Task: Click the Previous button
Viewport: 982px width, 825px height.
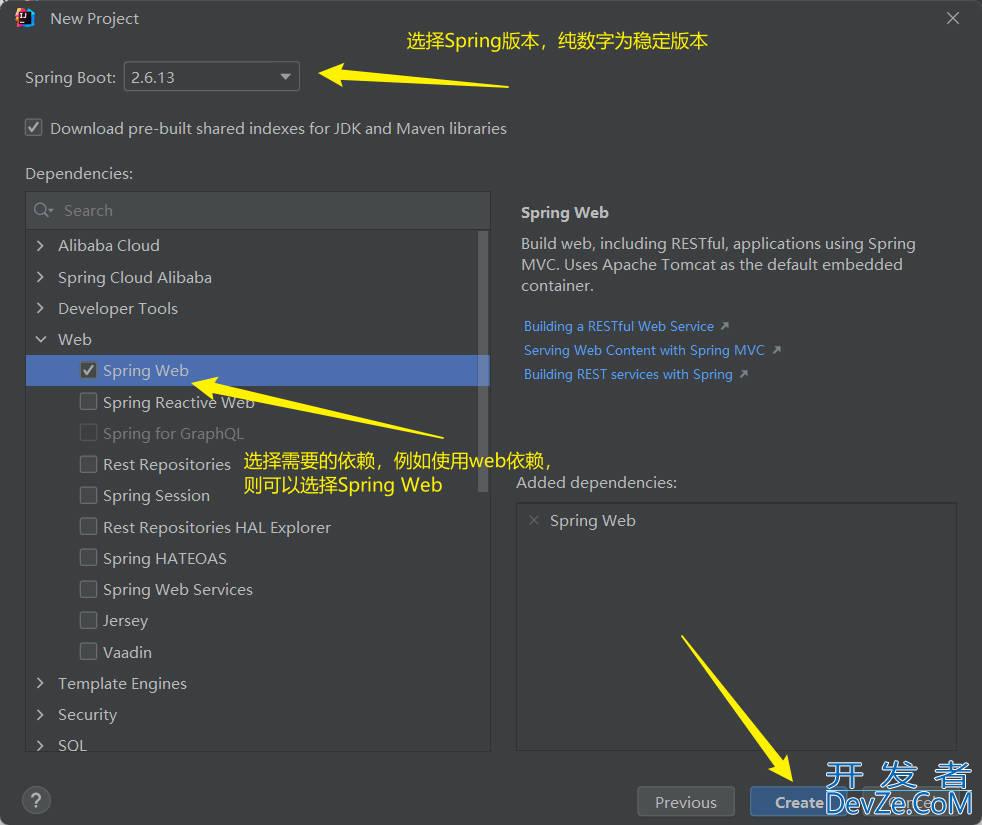Action: 686,801
